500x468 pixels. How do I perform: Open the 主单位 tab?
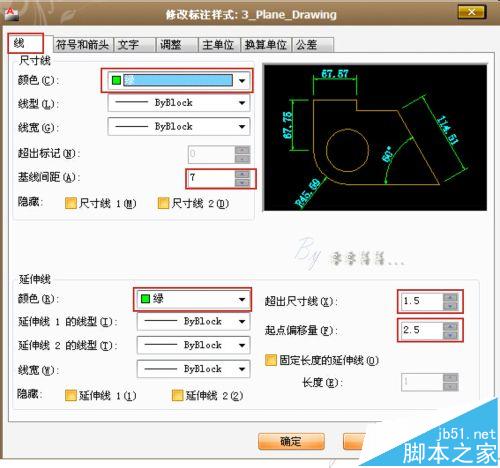219,45
